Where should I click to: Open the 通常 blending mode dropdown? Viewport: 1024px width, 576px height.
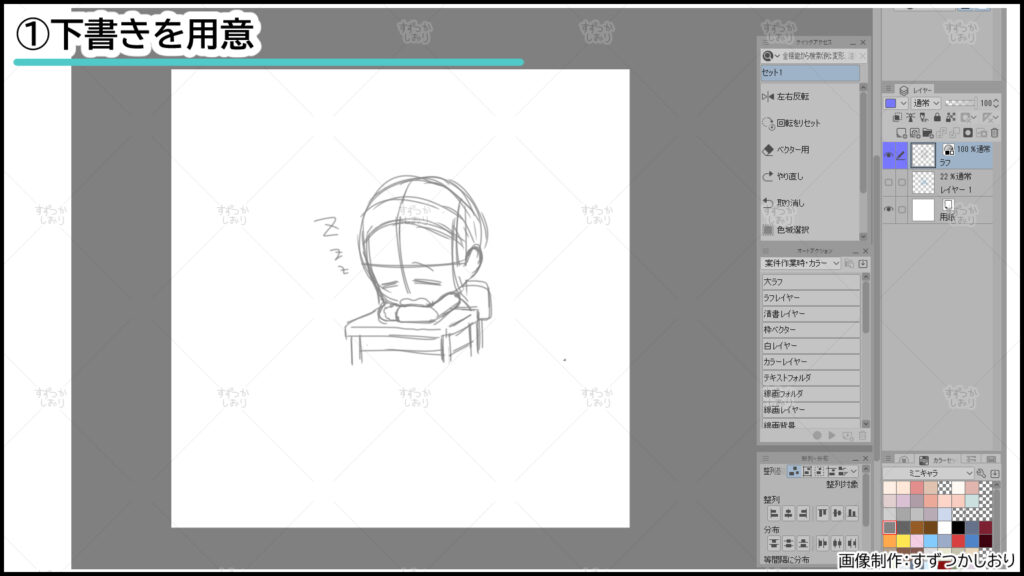pyautogui.click(x=926, y=103)
